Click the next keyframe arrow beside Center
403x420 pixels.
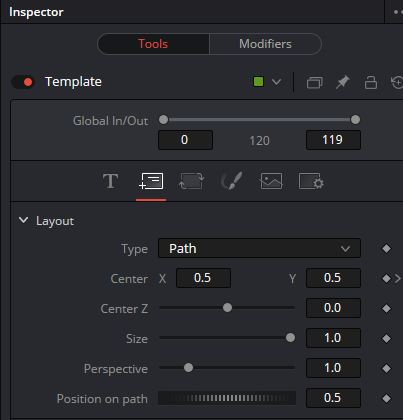[x=398, y=278]
